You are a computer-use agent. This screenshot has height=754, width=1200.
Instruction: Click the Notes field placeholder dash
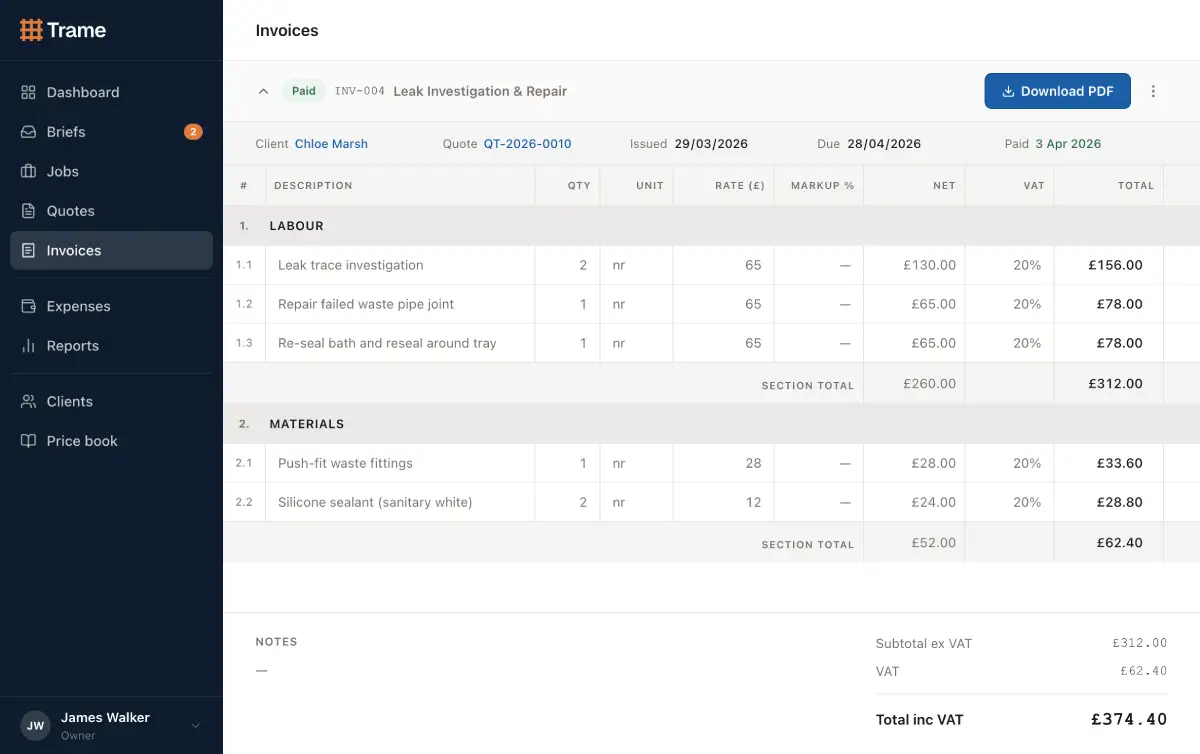tap(261, 670)
